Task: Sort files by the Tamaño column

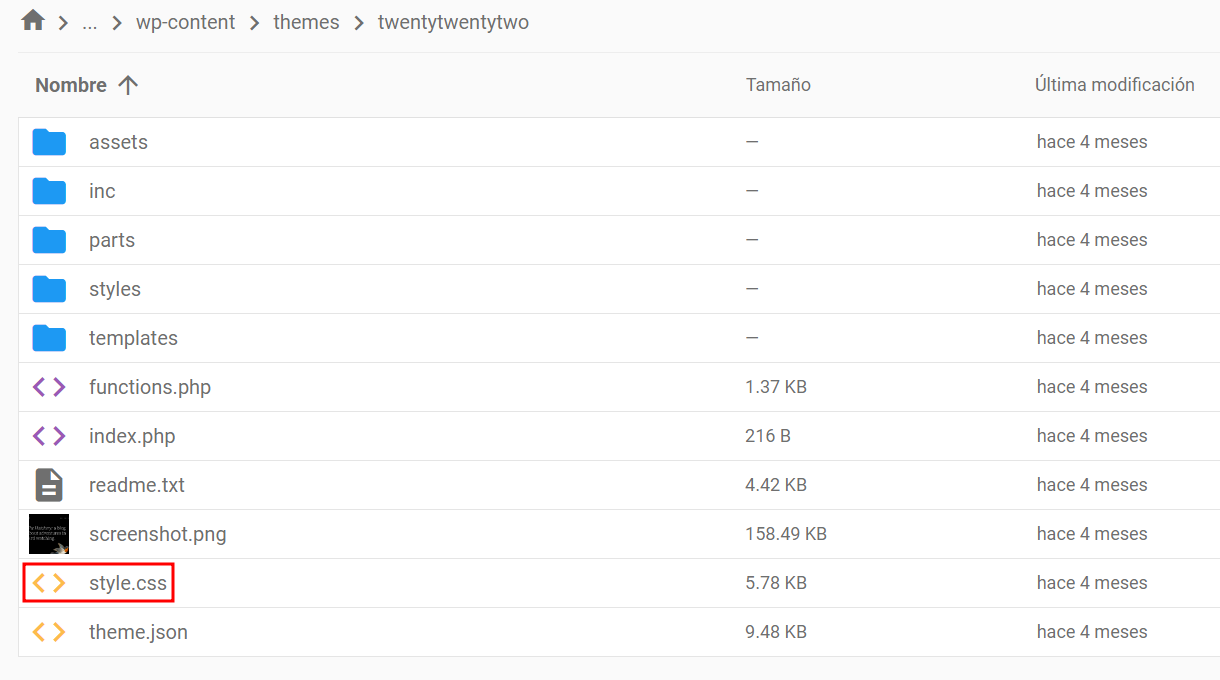Action: coord(778,85)
